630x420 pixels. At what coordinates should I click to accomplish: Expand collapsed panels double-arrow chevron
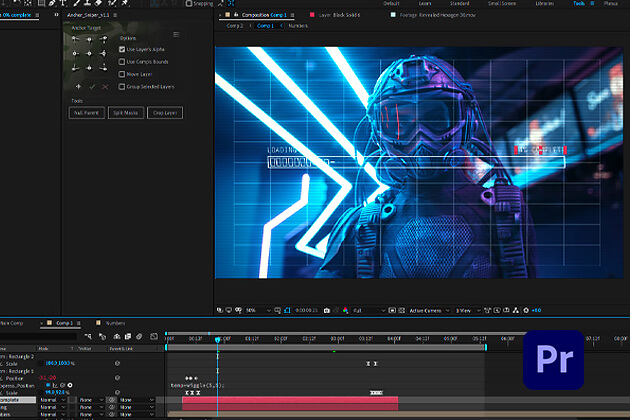[x=56, y=15]
